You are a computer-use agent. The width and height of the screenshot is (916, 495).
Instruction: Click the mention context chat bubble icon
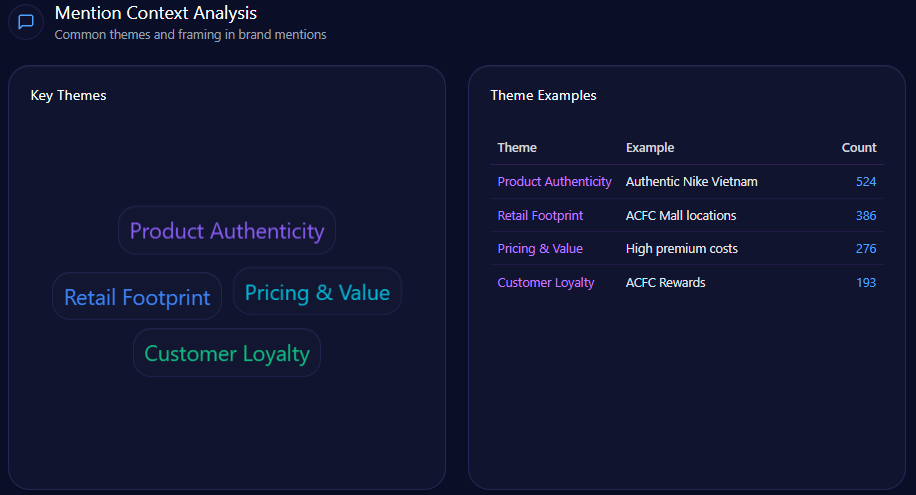(26, 22)
